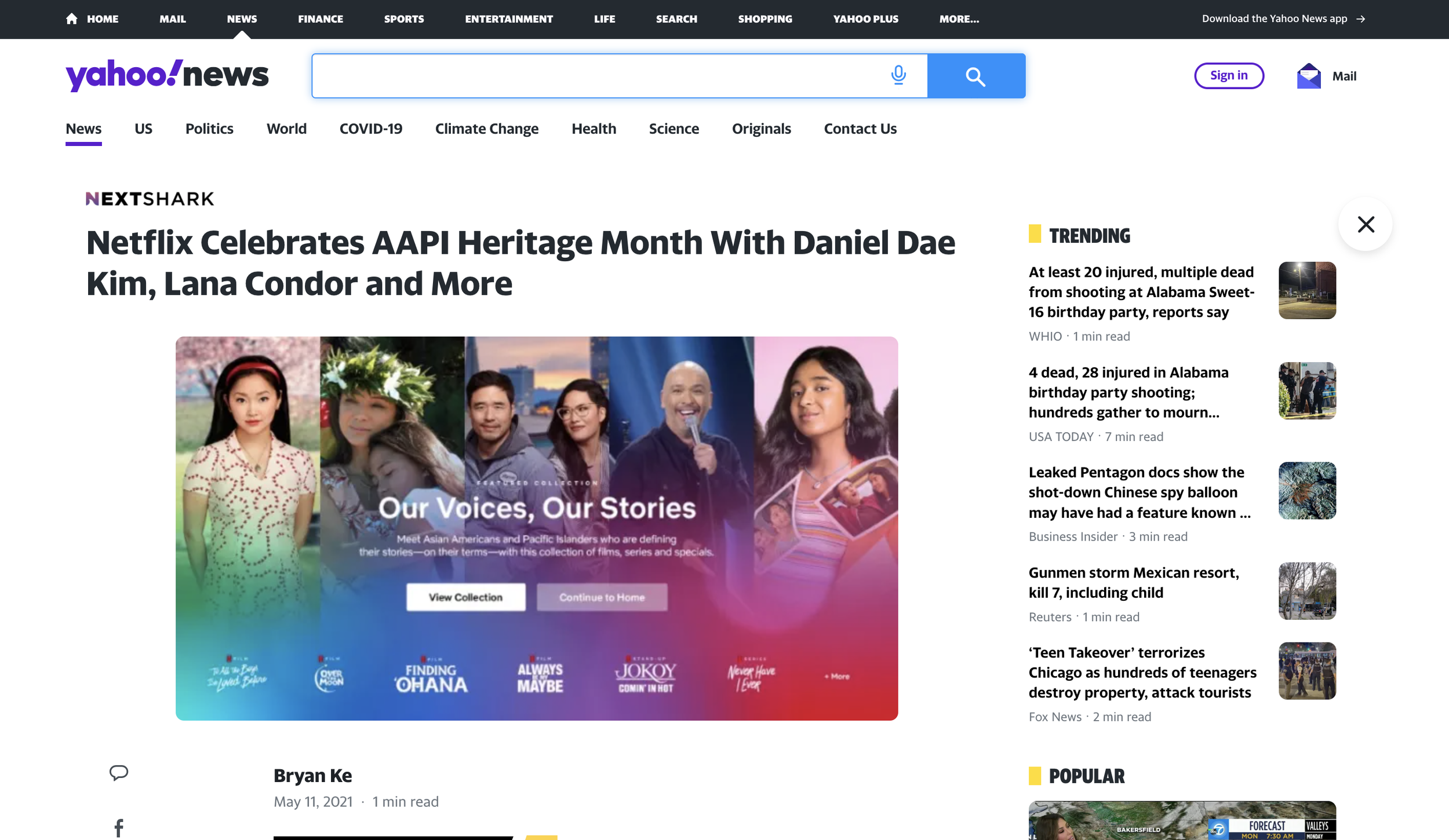Share article via Facebook icon

[x=119, y=828]
